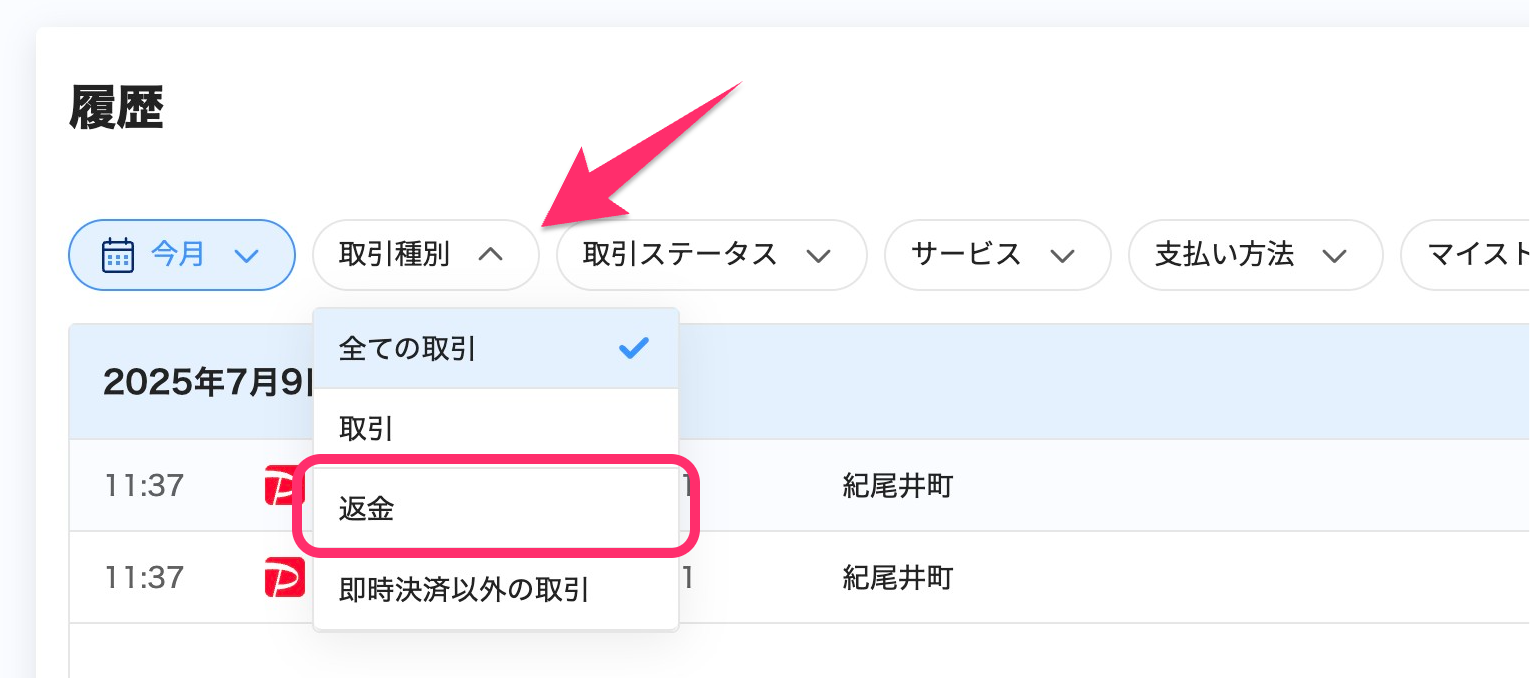
Task: Click 紀尾井町 in the first transaction row
Action: pos(897,486)
